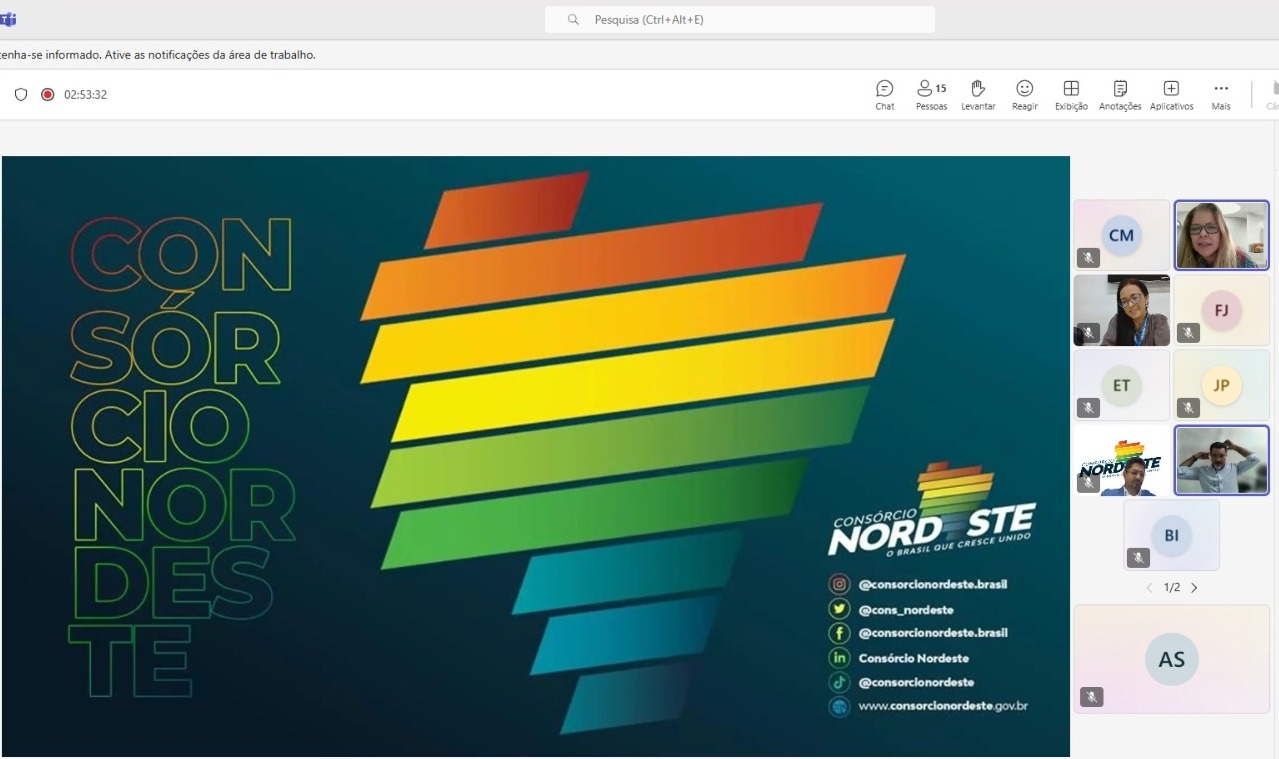Image resolution: width=1279 pixels, height=759 pixels.
Task: Raise hand with Levantar button
Action: pos(978,95)
